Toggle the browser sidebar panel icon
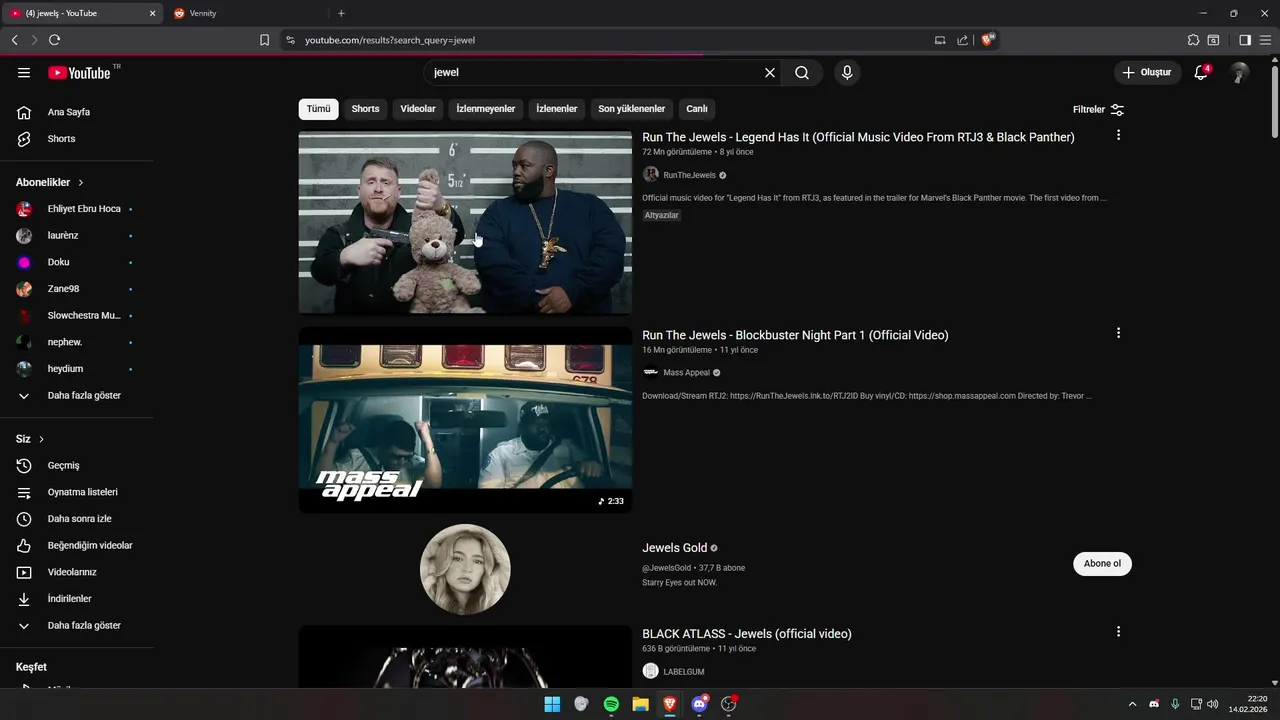Screen dimensions: 1280x720 [1245, 40]
